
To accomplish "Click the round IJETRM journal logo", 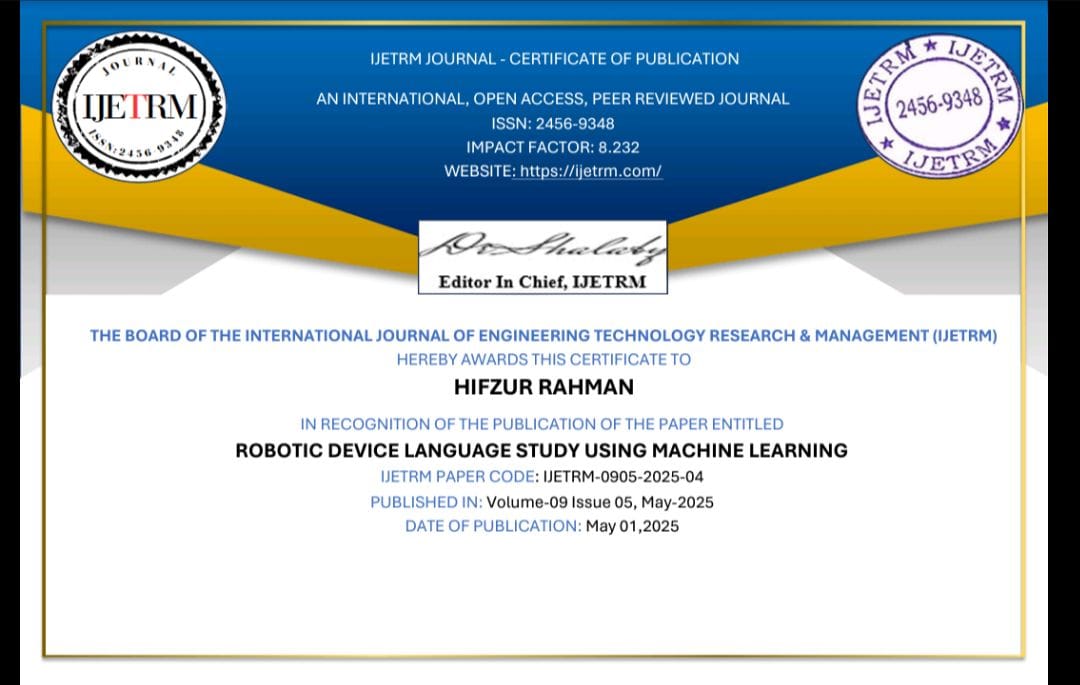I will [138, 107].
